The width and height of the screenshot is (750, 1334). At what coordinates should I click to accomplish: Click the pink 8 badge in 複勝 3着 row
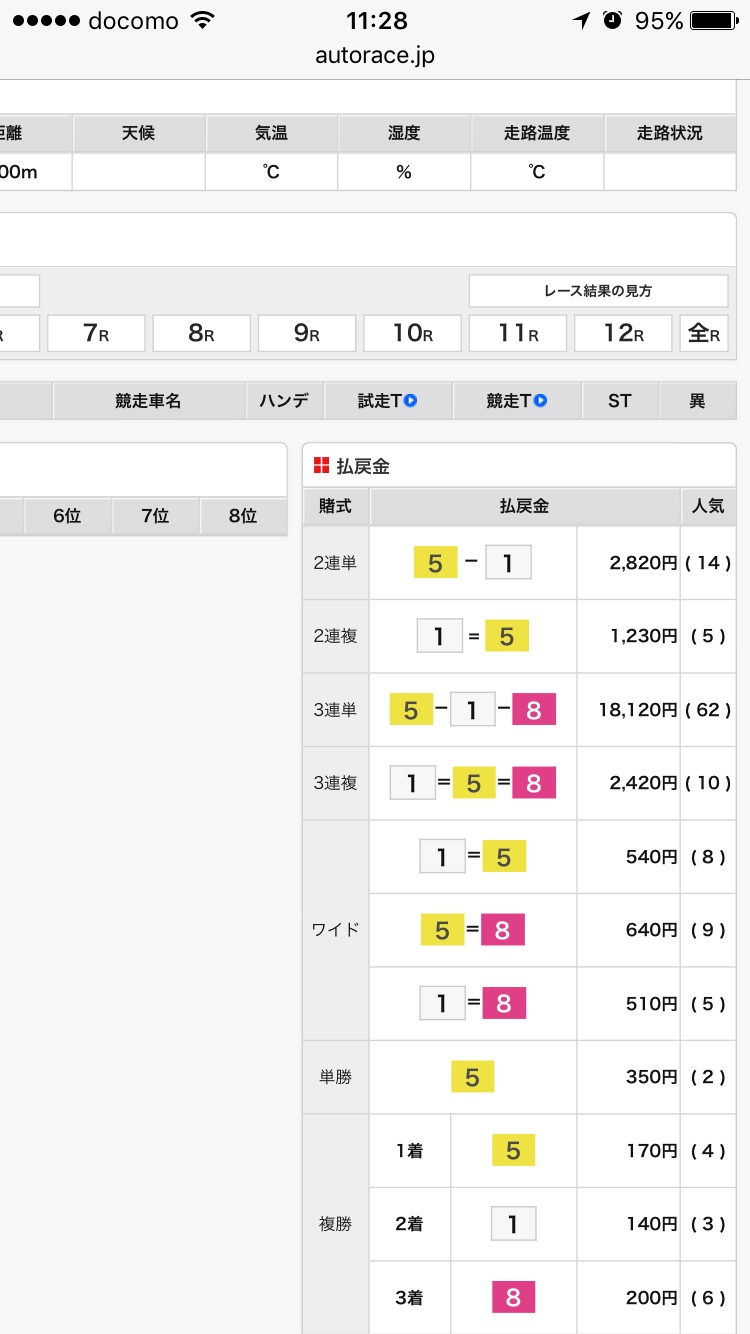click(513, 1298)
